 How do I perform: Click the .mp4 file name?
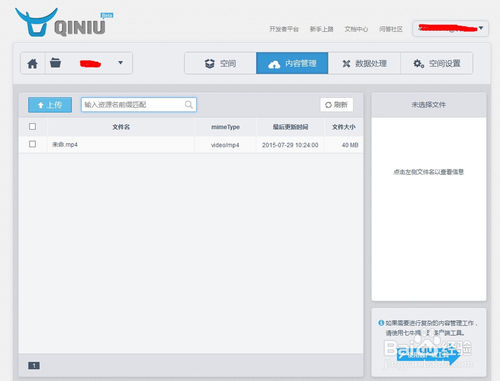pyautogui.click(x=65, y=144)
